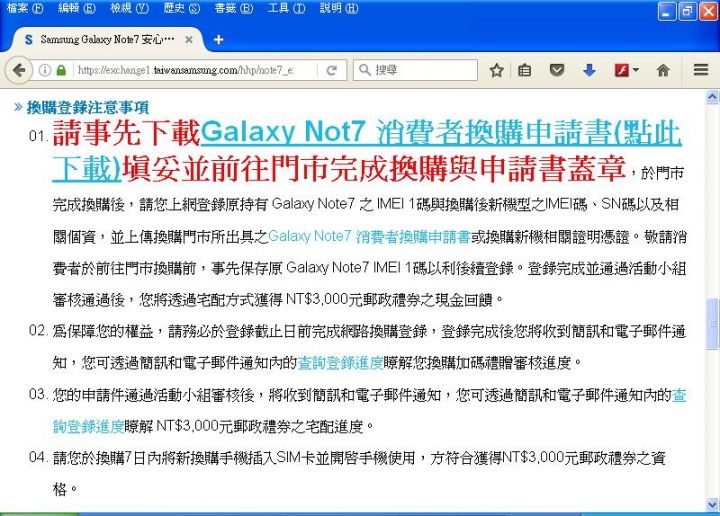
Task: Click the search magnifier icon
Action: point(365,70)
